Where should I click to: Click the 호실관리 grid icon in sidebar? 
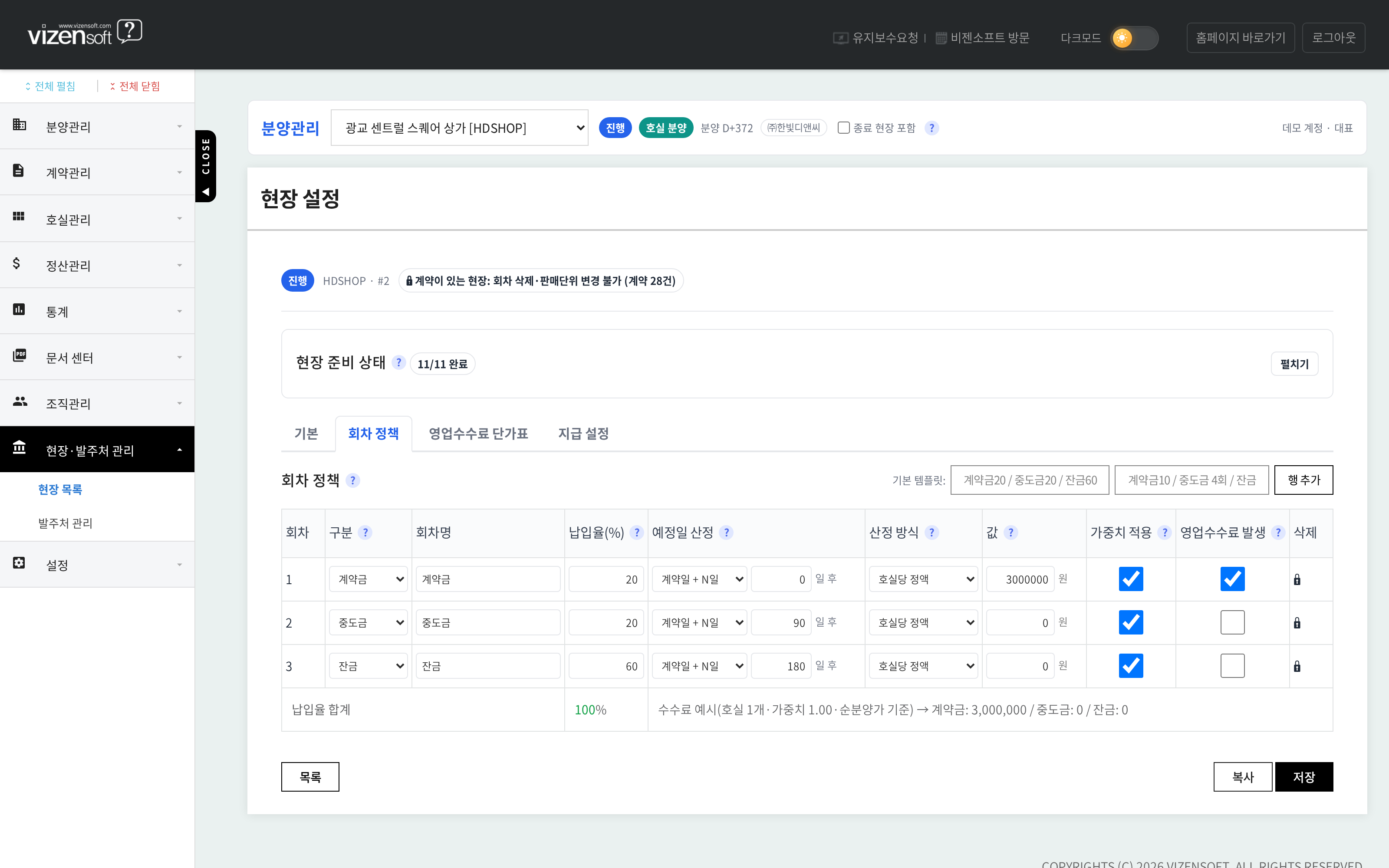click(x=18, y=217)
